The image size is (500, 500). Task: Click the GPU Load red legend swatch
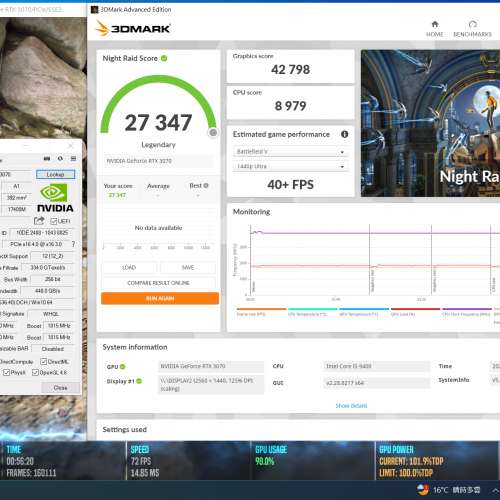[x=415, y=309]
